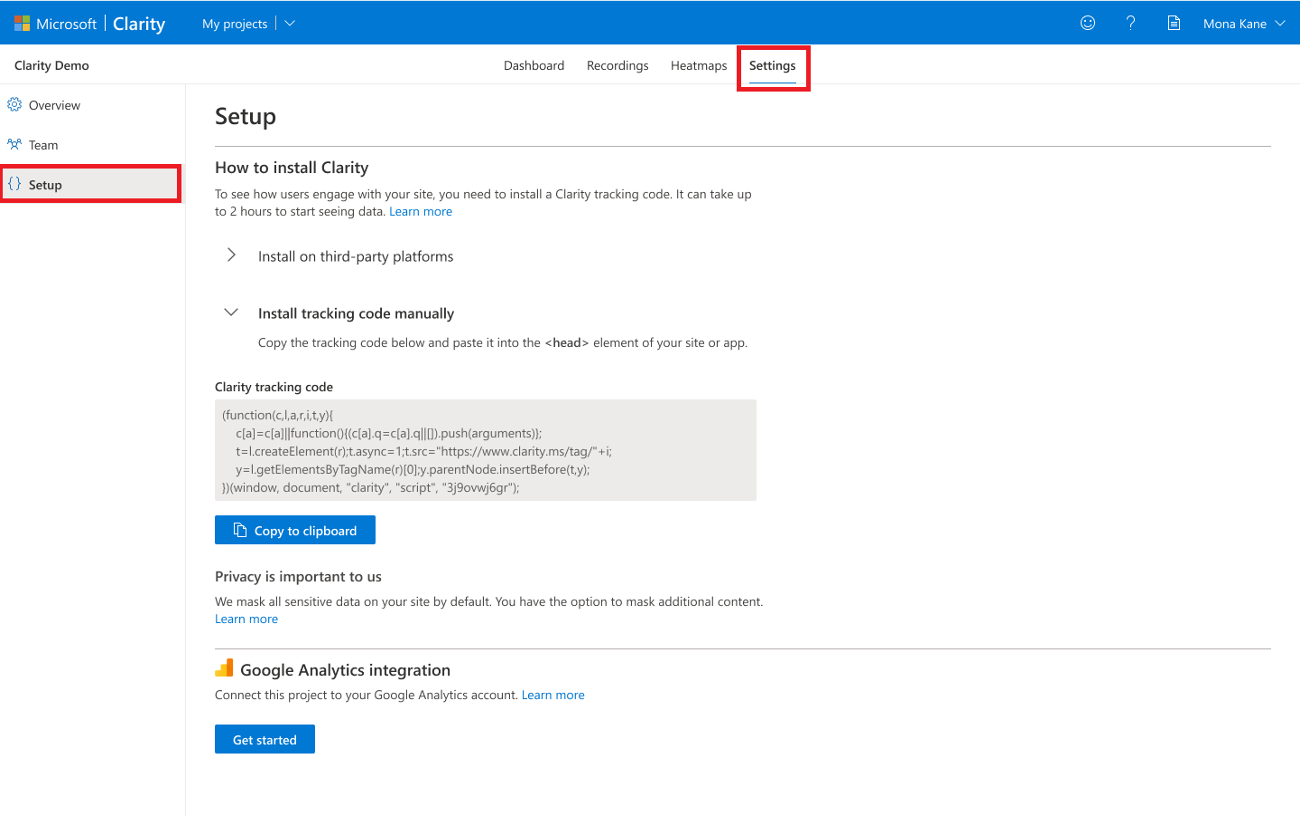The height and width of the screenshot is (816, 1300).
Task: Click the Install tracking code manually label
Action: click(356, 313)
